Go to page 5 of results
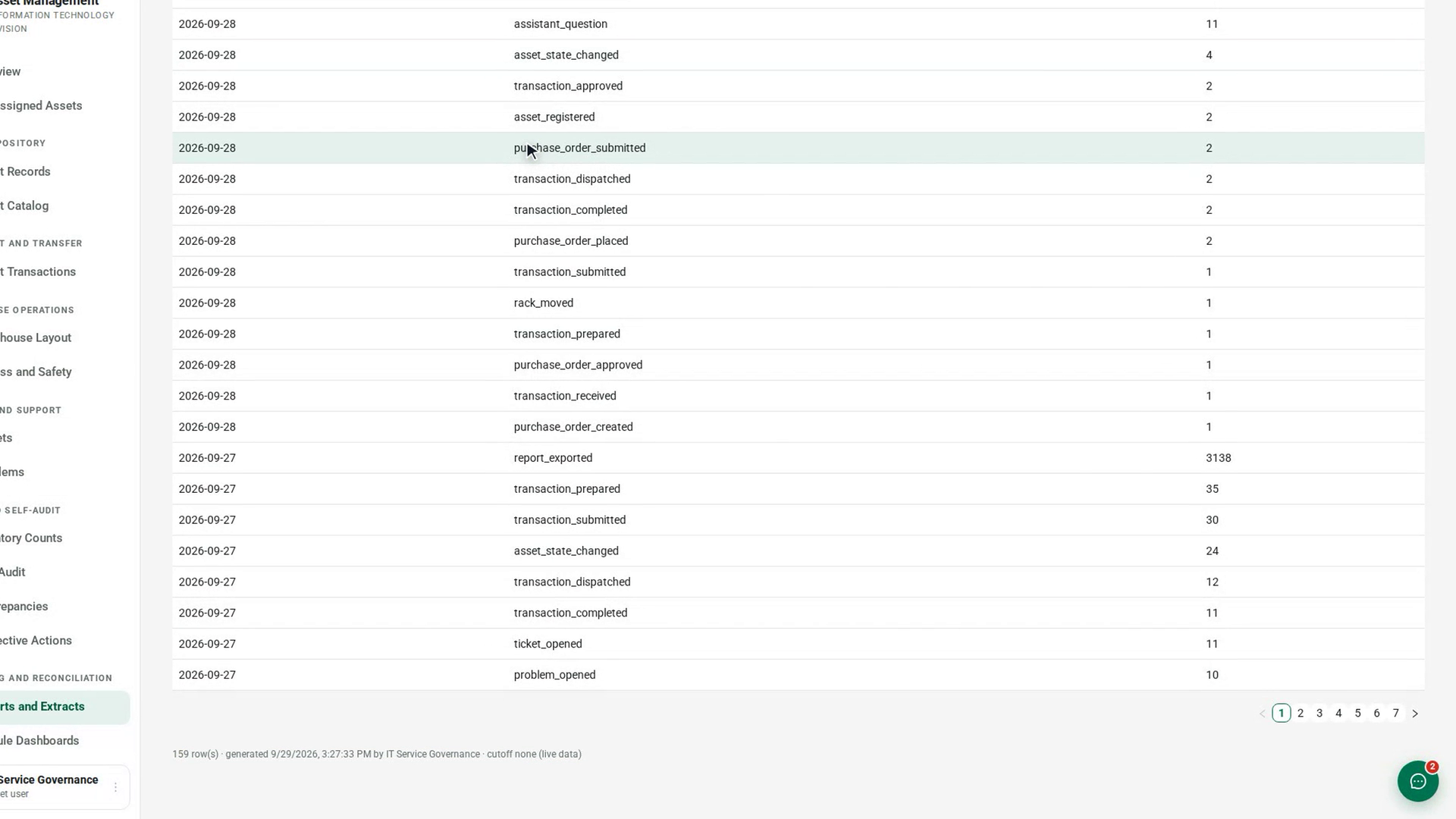 (1358, 714)
